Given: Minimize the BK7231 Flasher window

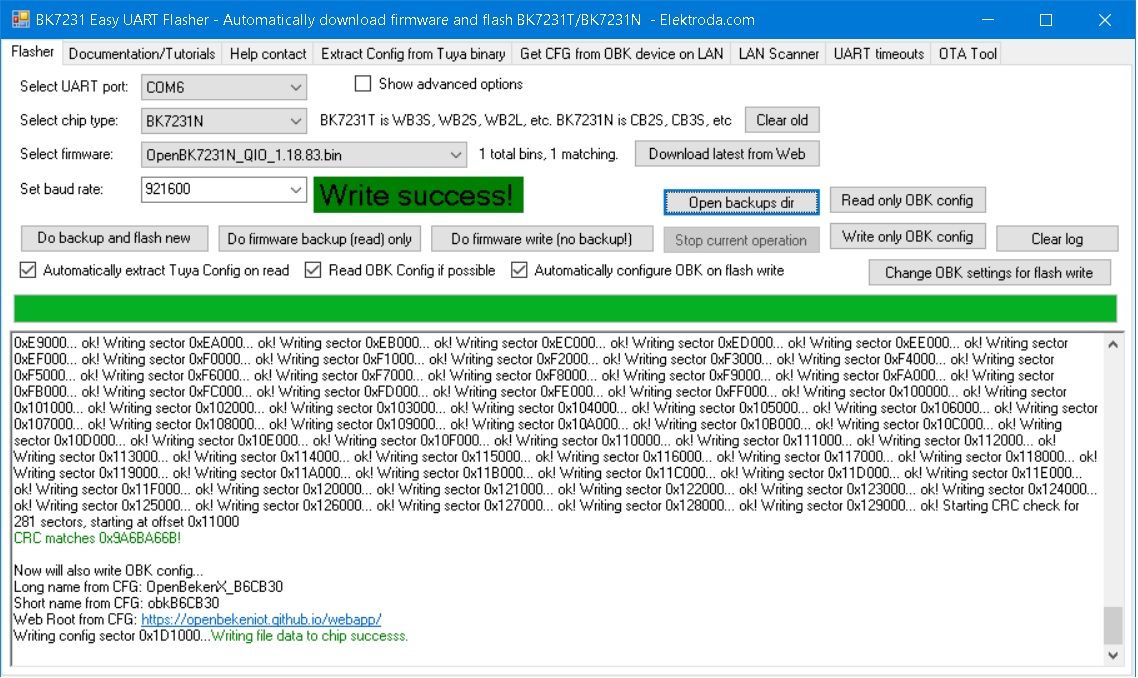Looking at the screenshot, I should pos(988,20).
